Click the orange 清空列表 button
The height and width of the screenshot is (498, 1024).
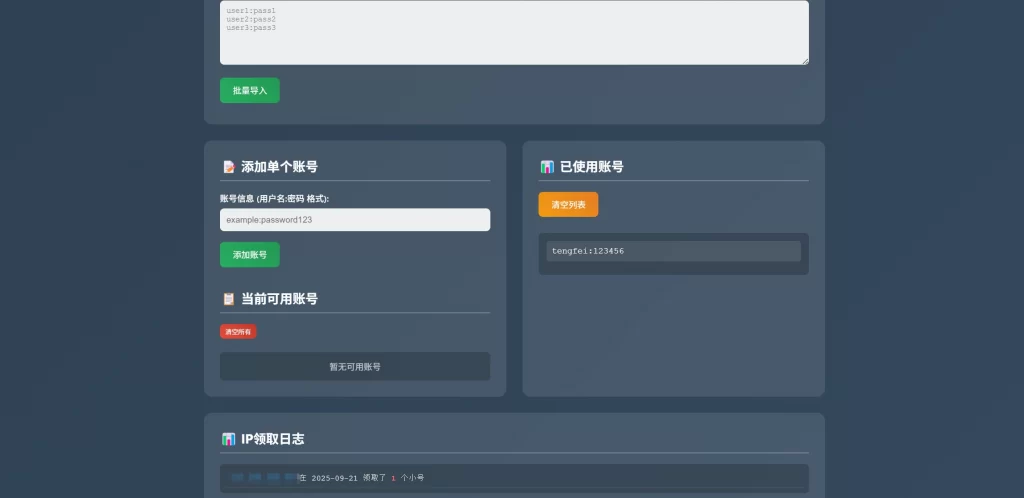click(568, 205)
